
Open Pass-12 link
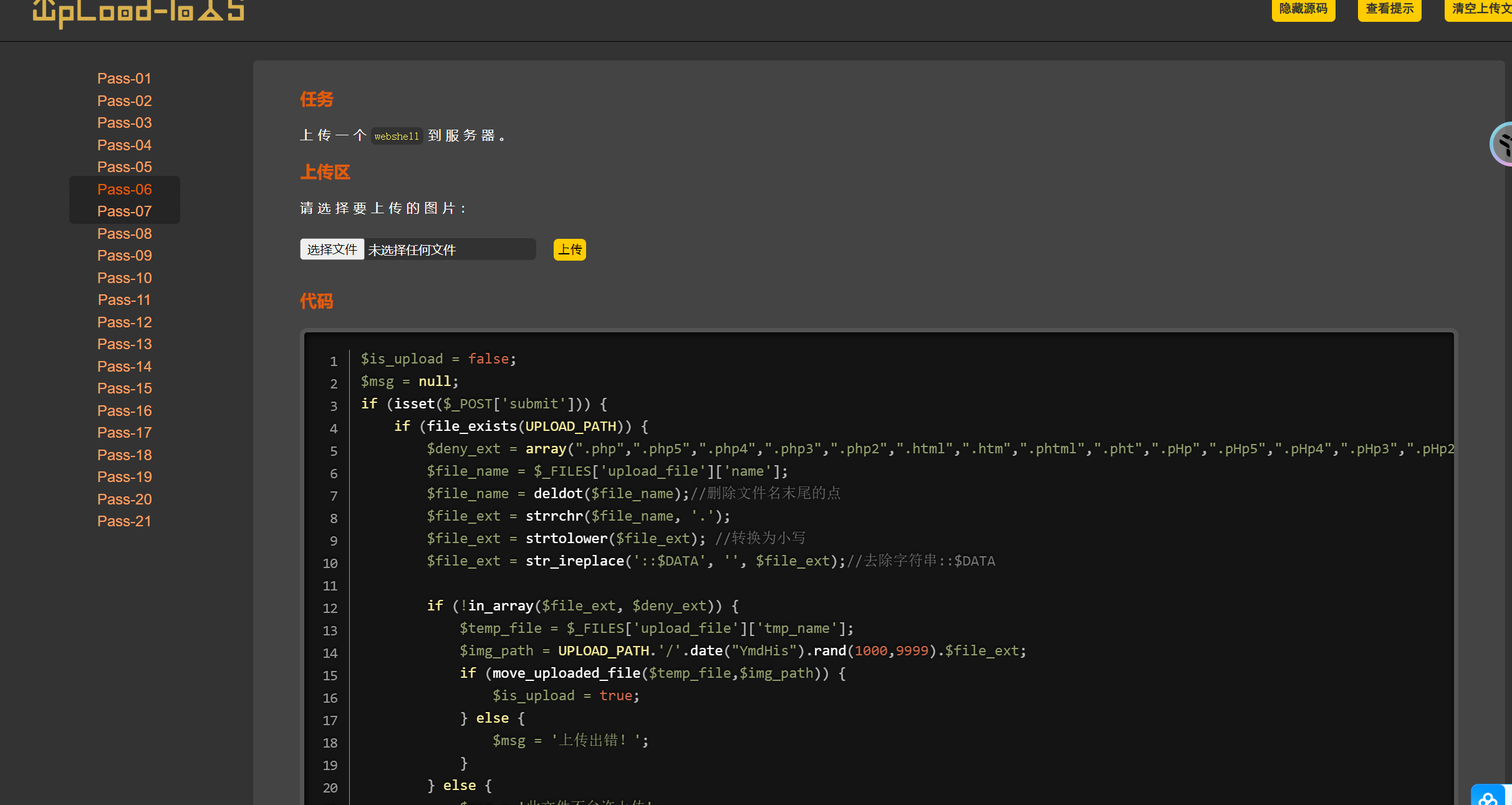pyautogui.click(x=124, y=322)
